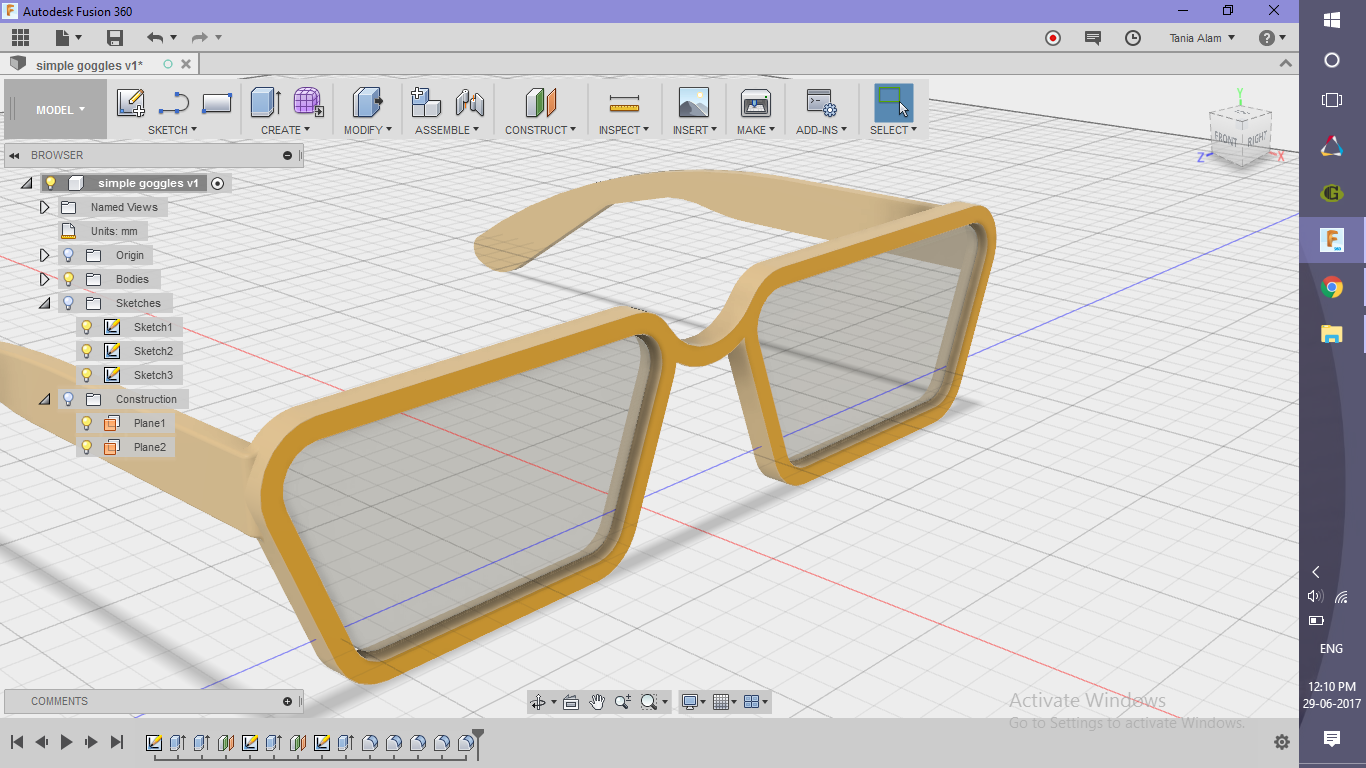
Task: Expand the Origin folder
Action: click(x=44, y=255)
